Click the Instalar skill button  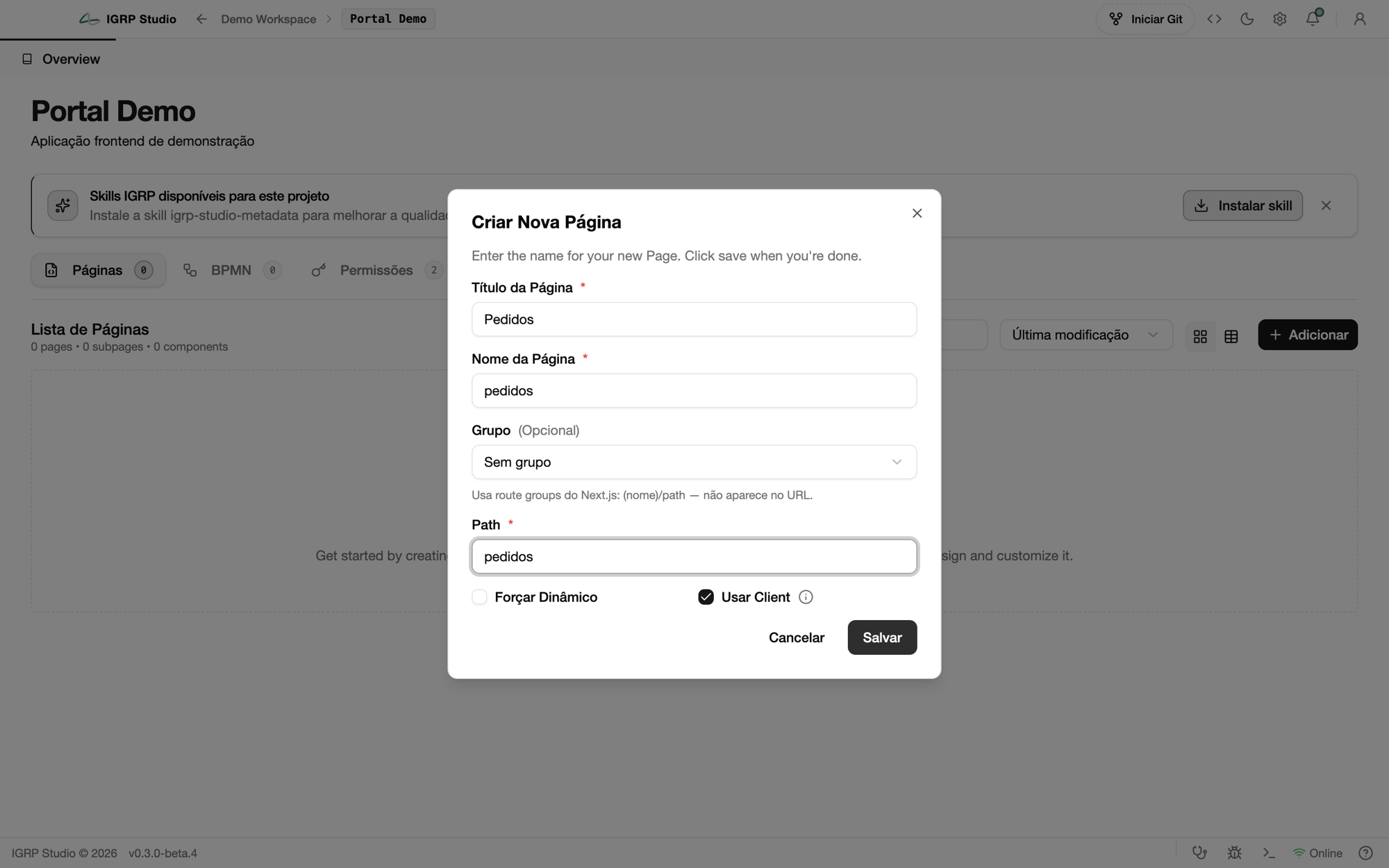[1242, 206]
